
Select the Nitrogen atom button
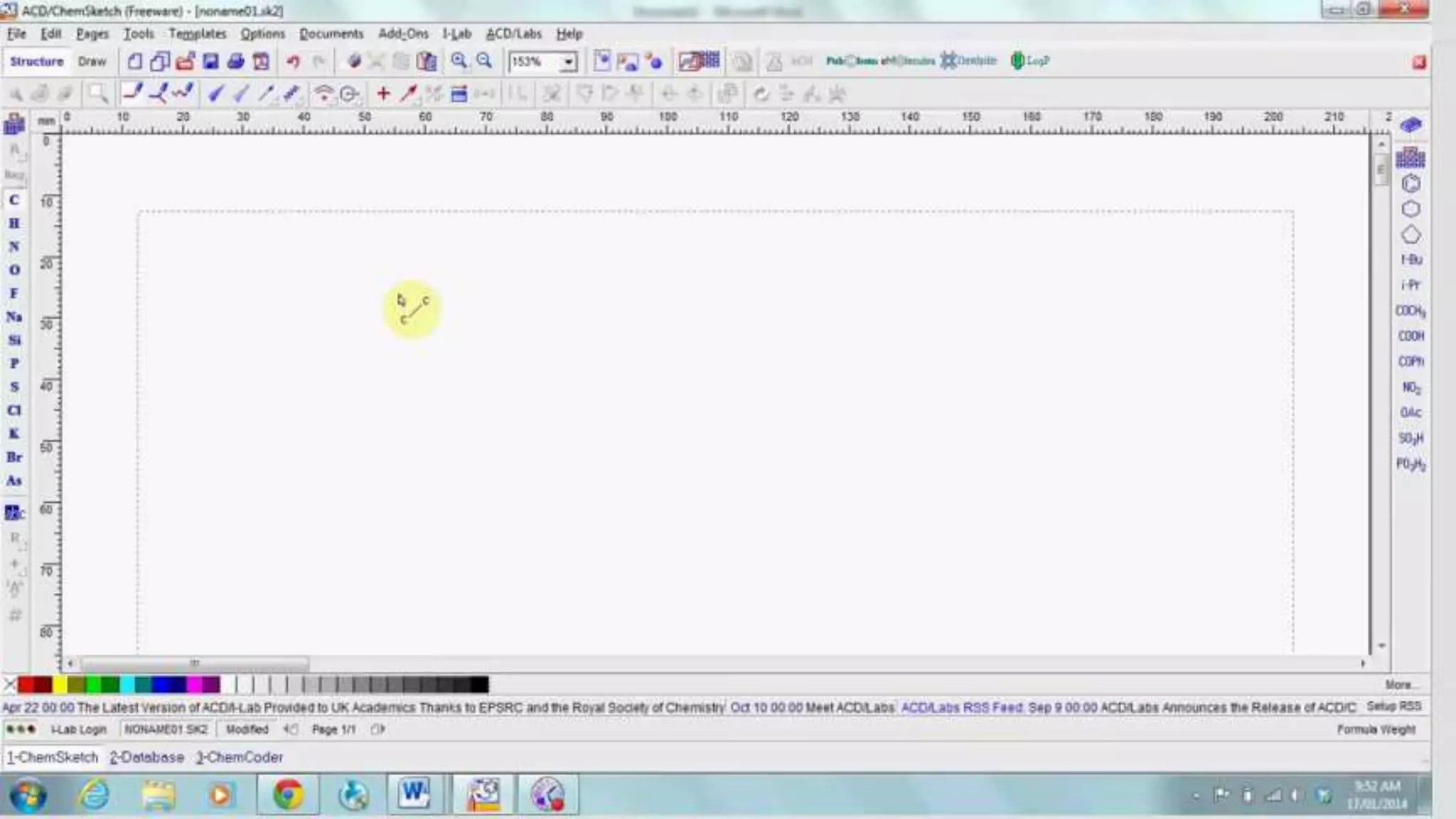pos(14,247)
